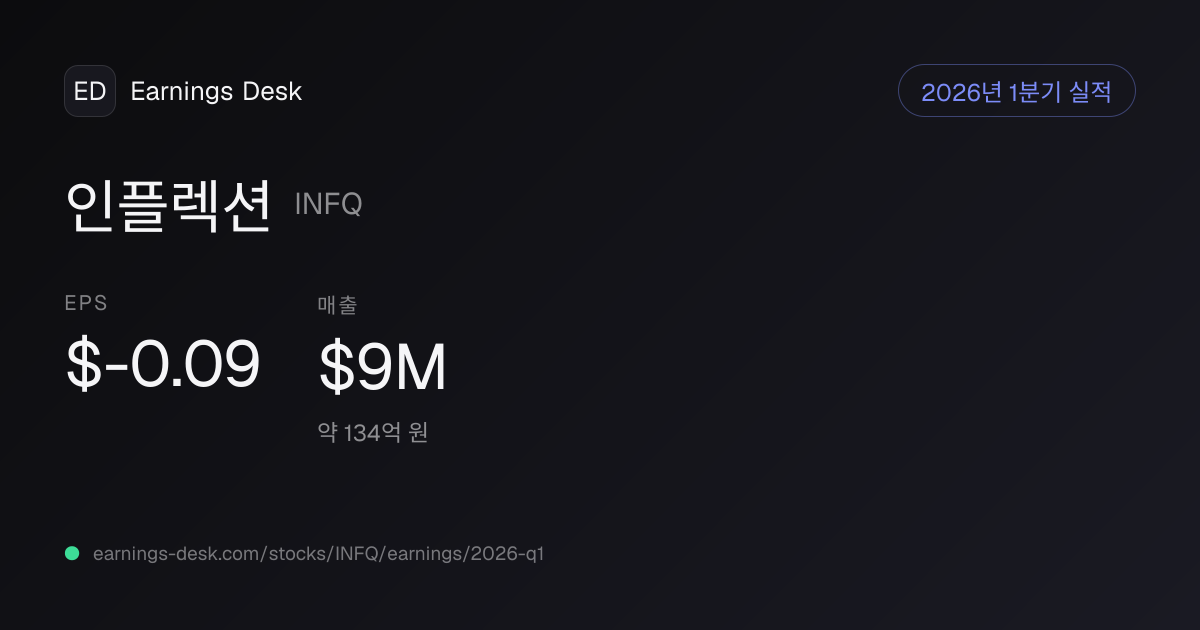Click the letters ED inside the logo box

tap(90, 92)
